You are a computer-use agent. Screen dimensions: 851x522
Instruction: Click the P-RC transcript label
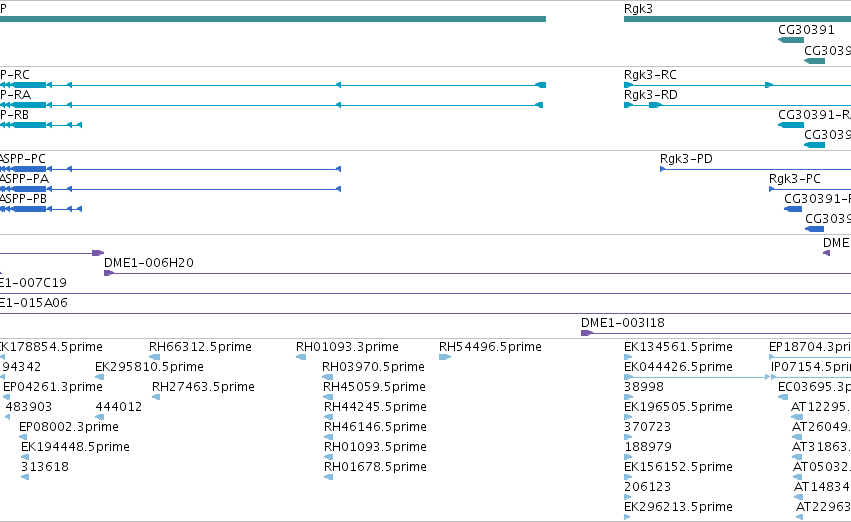(15, 75)
